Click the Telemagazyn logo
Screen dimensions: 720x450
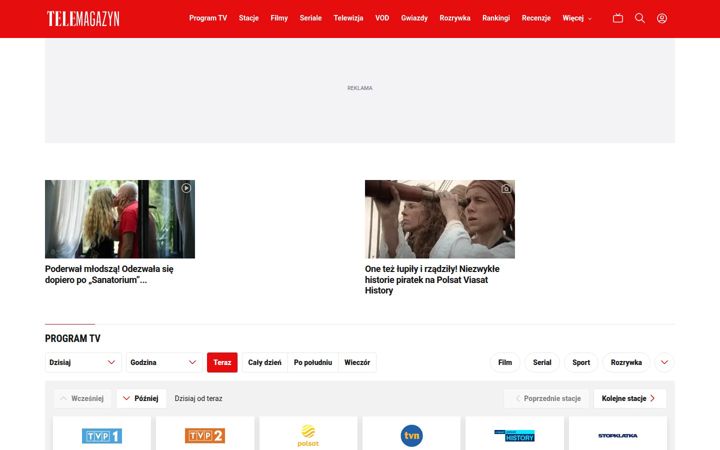(83, 19)
